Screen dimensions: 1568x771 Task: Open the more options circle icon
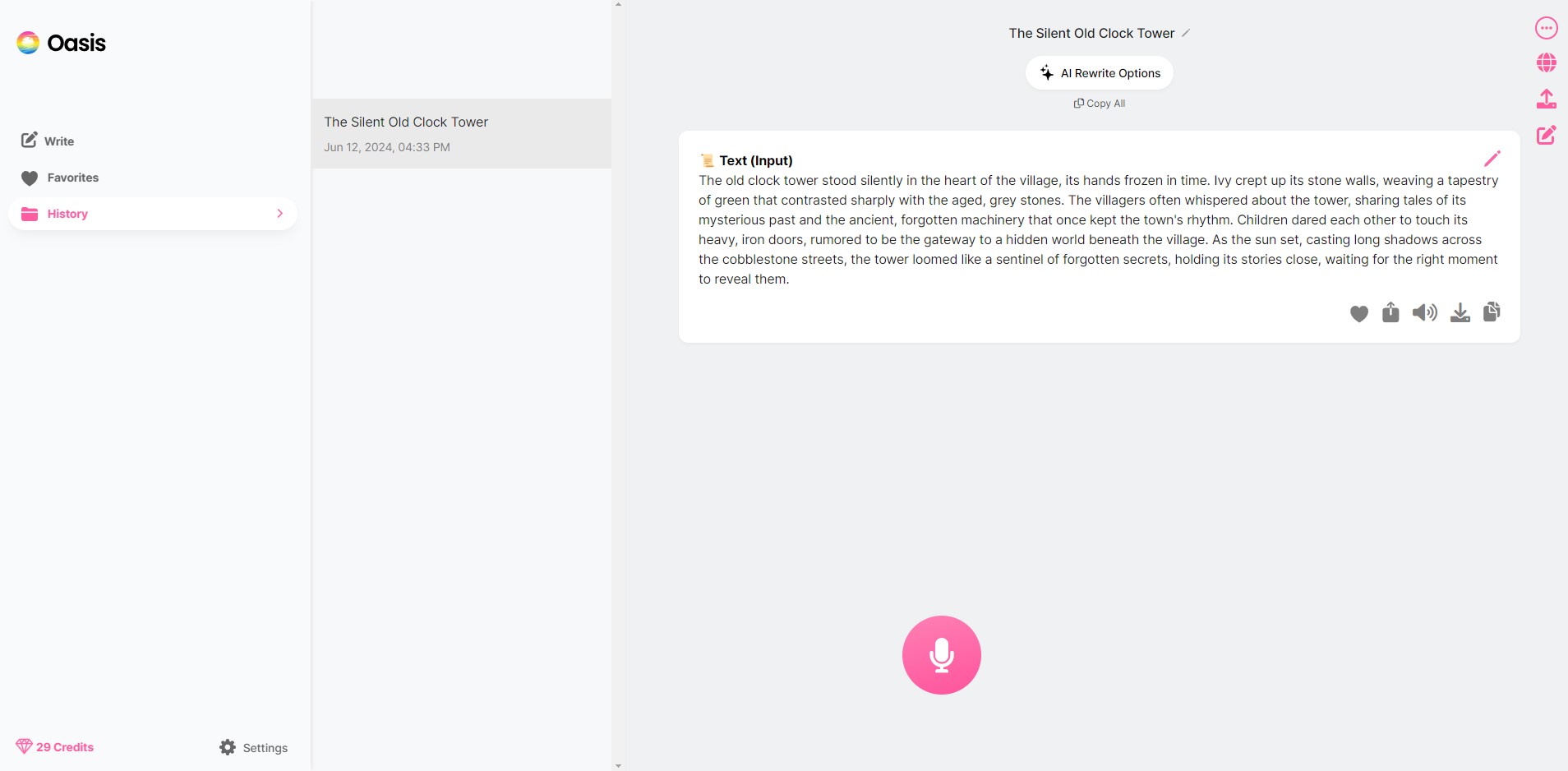[x=1547, y=28]
